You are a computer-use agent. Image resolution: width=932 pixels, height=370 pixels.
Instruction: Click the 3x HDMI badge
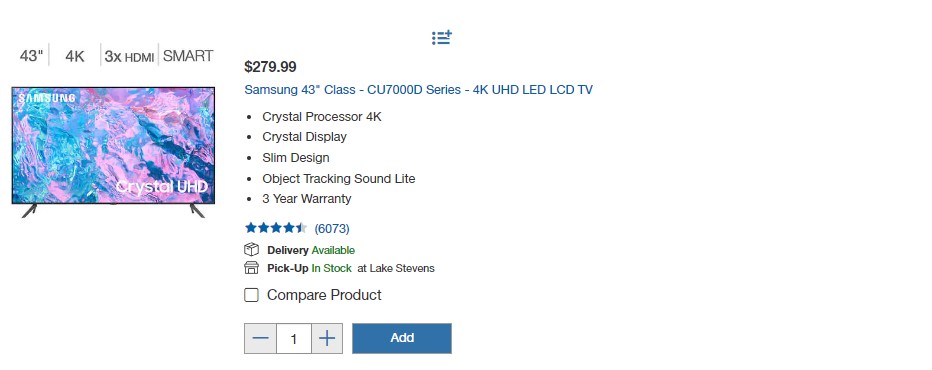point(129,57)
